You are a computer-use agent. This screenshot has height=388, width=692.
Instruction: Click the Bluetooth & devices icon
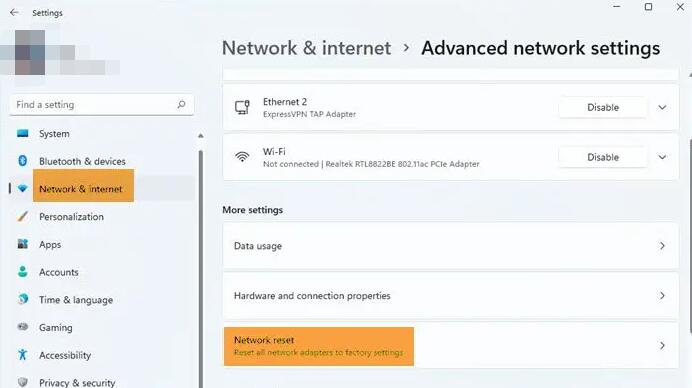[23, 161]
